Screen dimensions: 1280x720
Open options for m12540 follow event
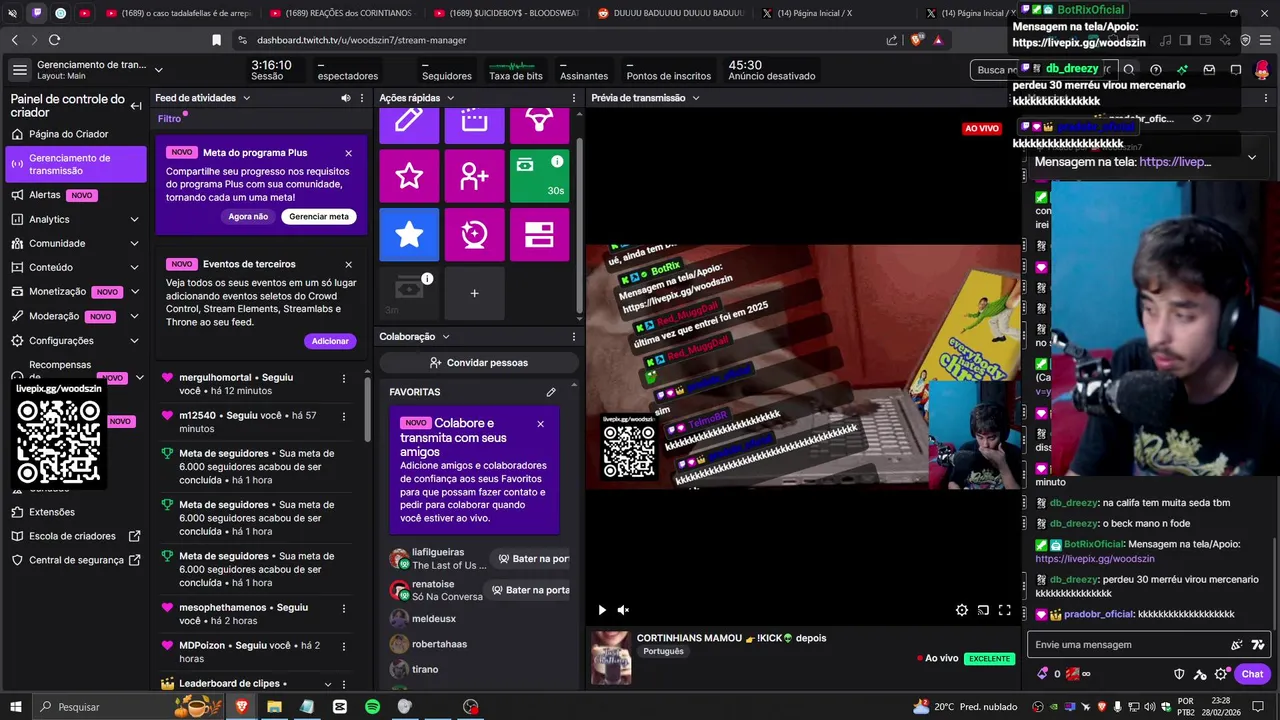(x=344, y=417)
